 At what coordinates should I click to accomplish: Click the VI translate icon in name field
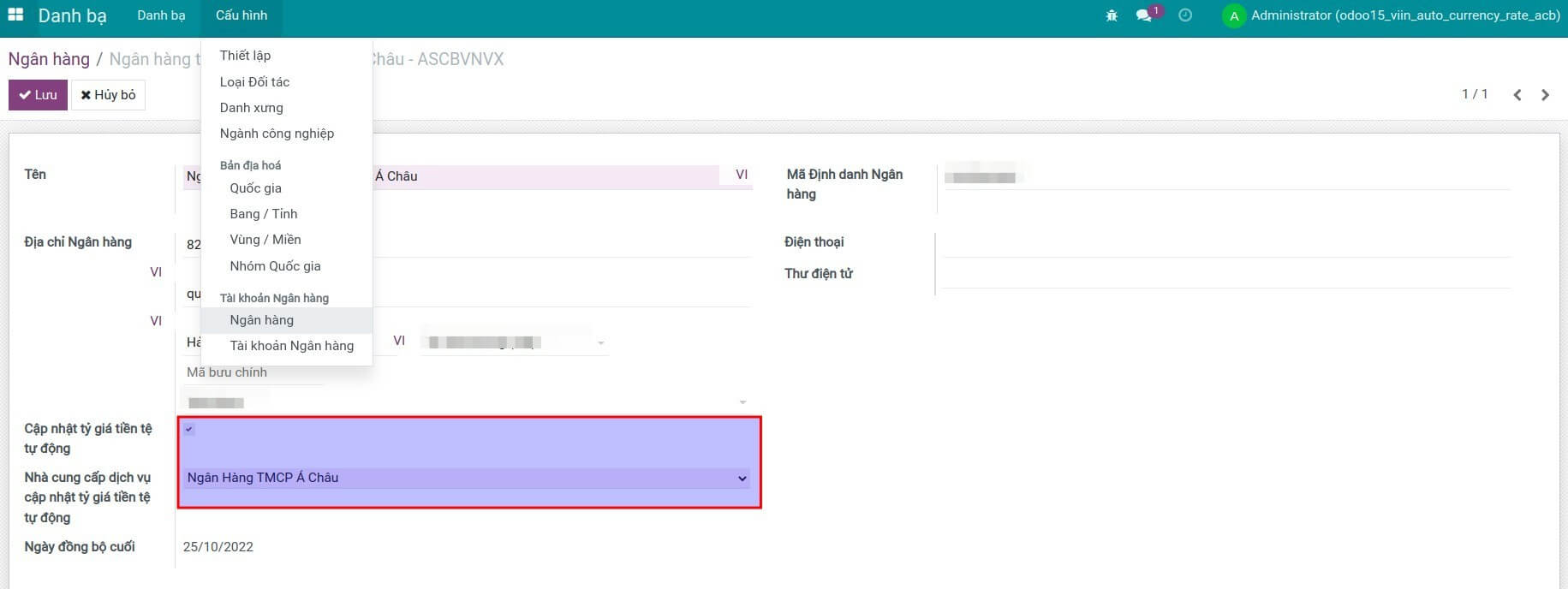click(741, 175)
